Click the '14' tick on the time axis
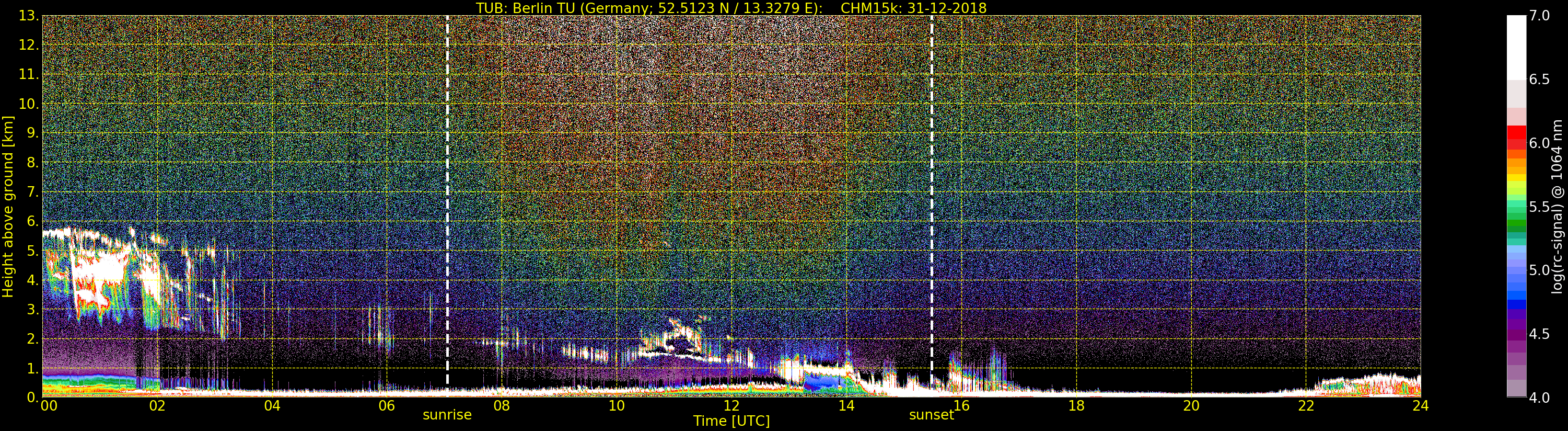Screen dimensions: 1568x431 click(846, 405)
